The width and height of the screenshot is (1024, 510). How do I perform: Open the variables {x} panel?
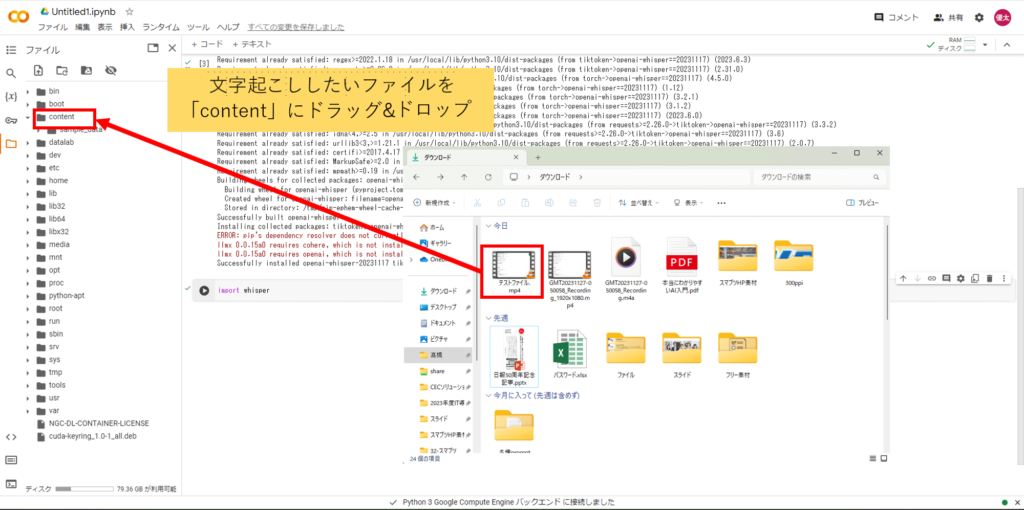point(11,96)
